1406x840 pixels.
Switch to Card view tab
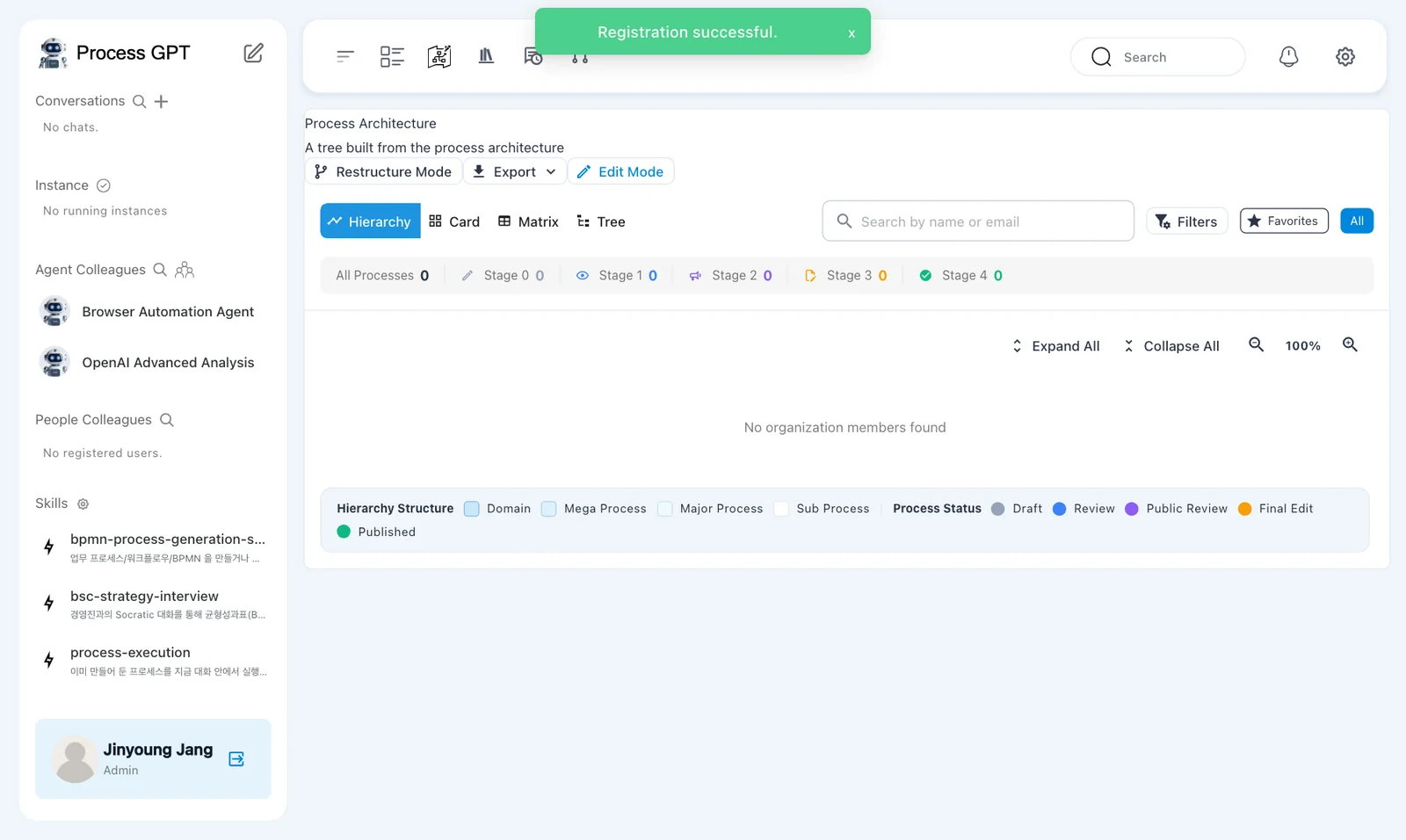pos(454,221)
